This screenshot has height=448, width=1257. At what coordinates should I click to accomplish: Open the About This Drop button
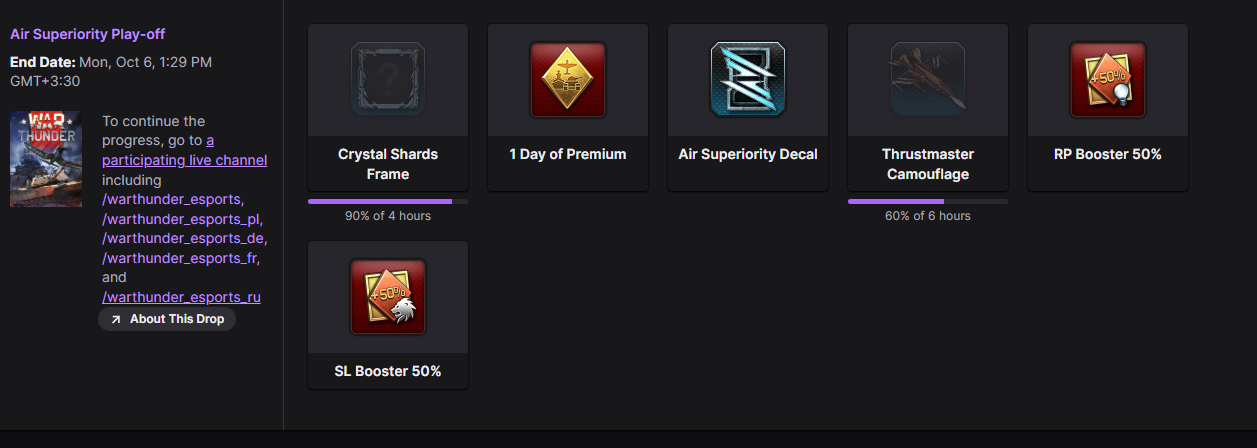point(167,319)
